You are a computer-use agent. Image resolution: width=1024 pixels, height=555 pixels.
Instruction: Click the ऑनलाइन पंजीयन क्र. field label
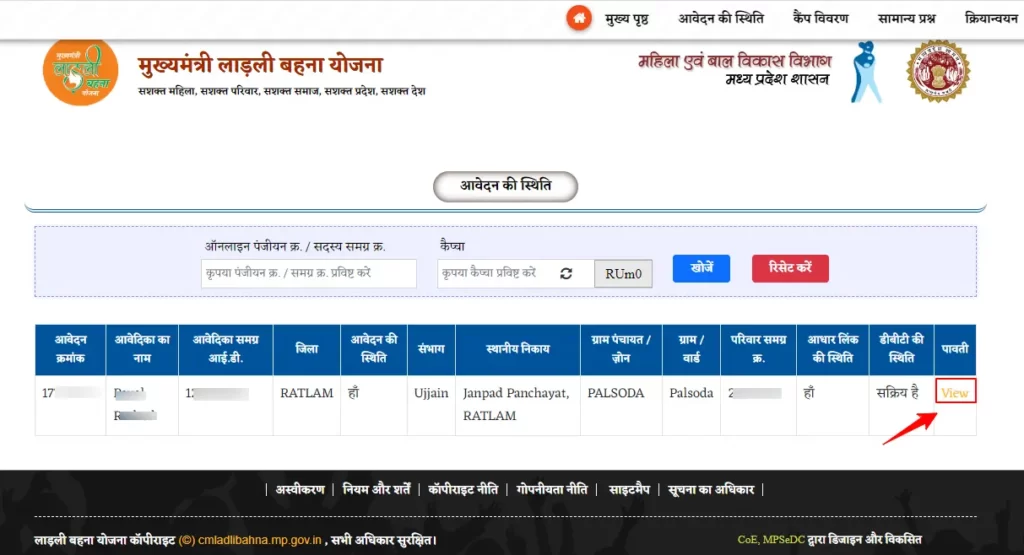tap(295, 246)
